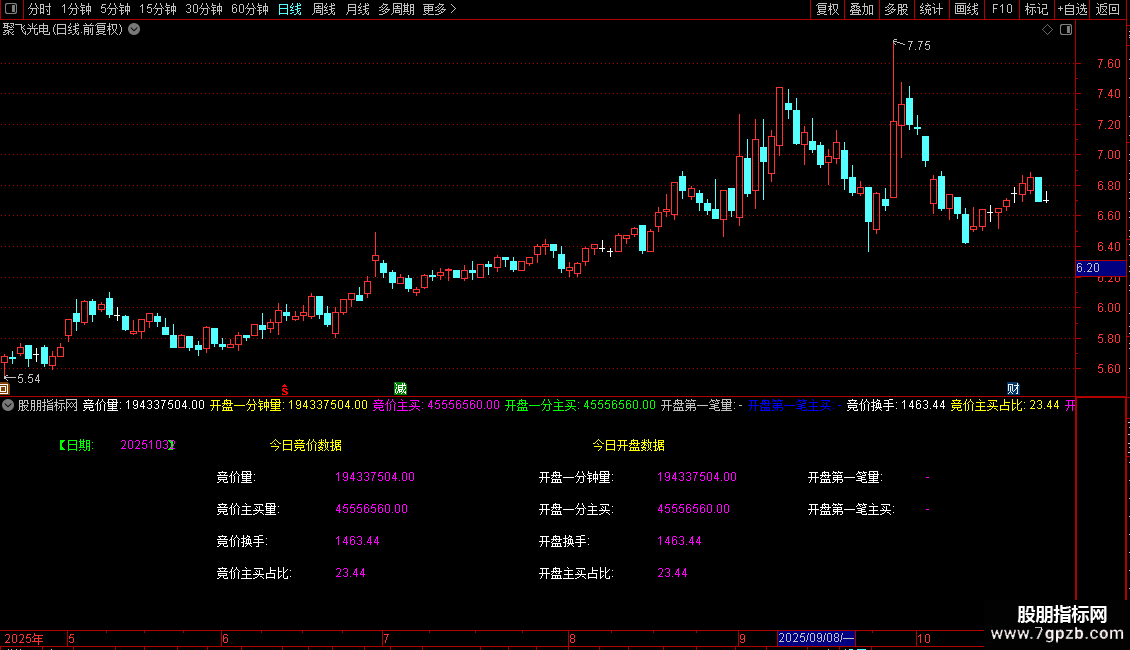Click the 5.54 low price label
The image size is (1130, 650).
click(29, 379)
